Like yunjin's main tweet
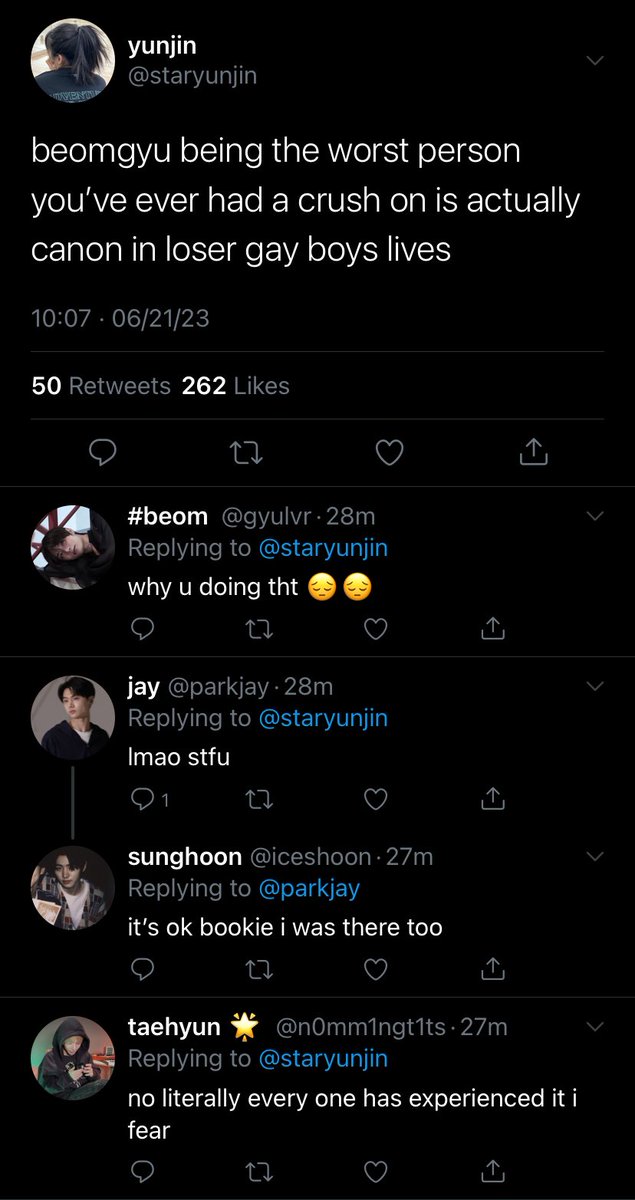The image size is (635, 1200). click(389, 454)
